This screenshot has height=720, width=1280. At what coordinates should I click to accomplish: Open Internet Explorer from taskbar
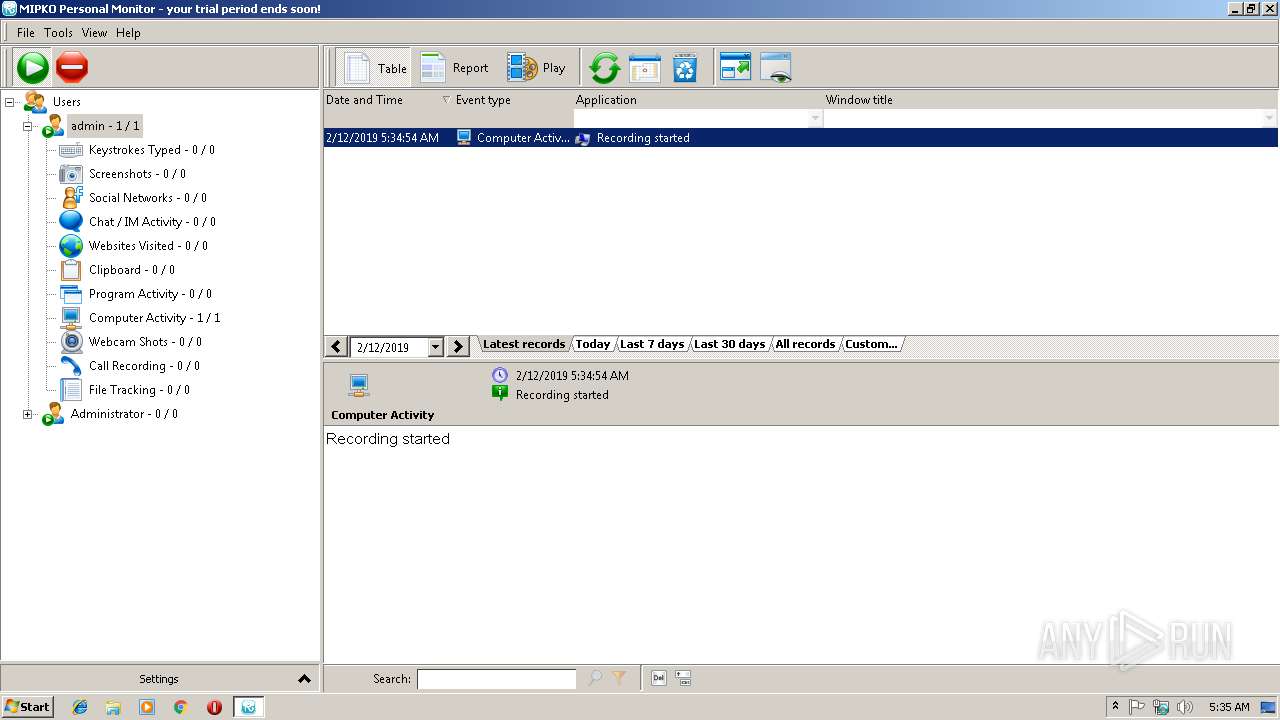pyautogui.click(x=80, y=707)
